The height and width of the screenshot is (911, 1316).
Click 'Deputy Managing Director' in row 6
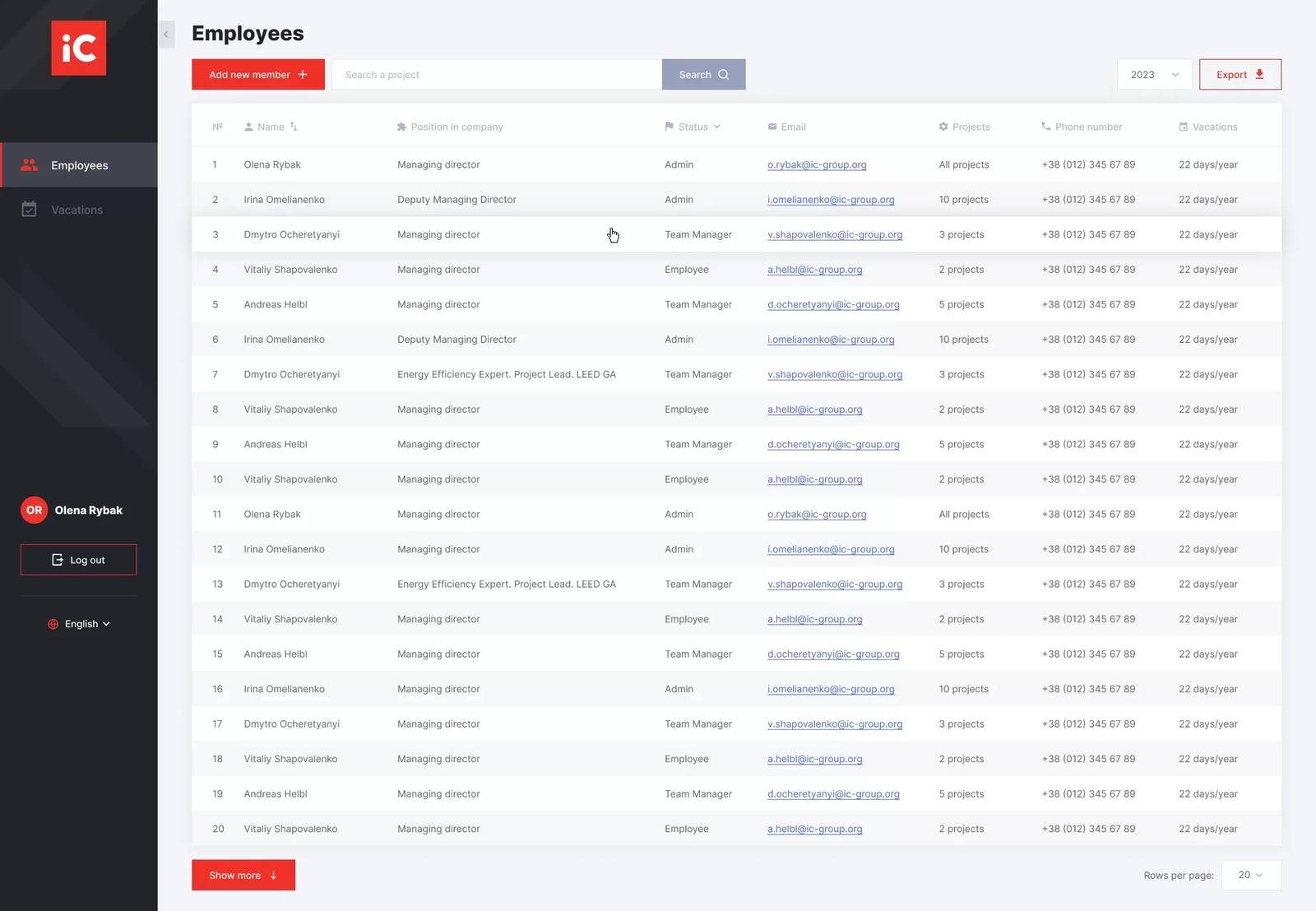456,340
